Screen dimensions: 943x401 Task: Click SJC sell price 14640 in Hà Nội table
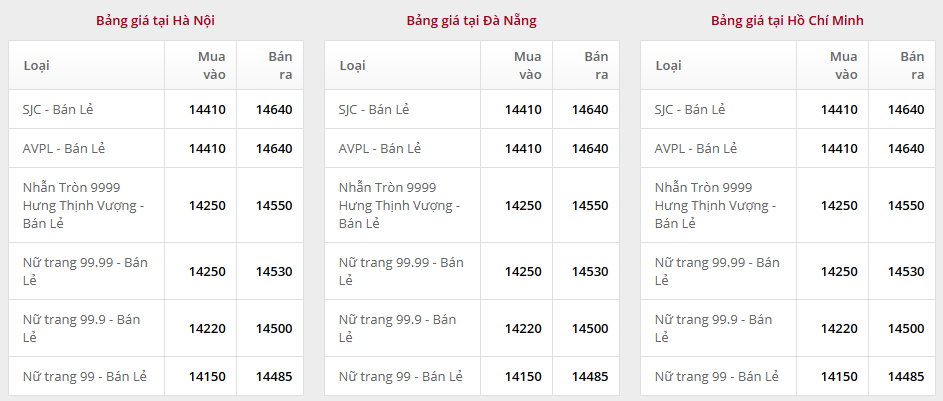274,109
